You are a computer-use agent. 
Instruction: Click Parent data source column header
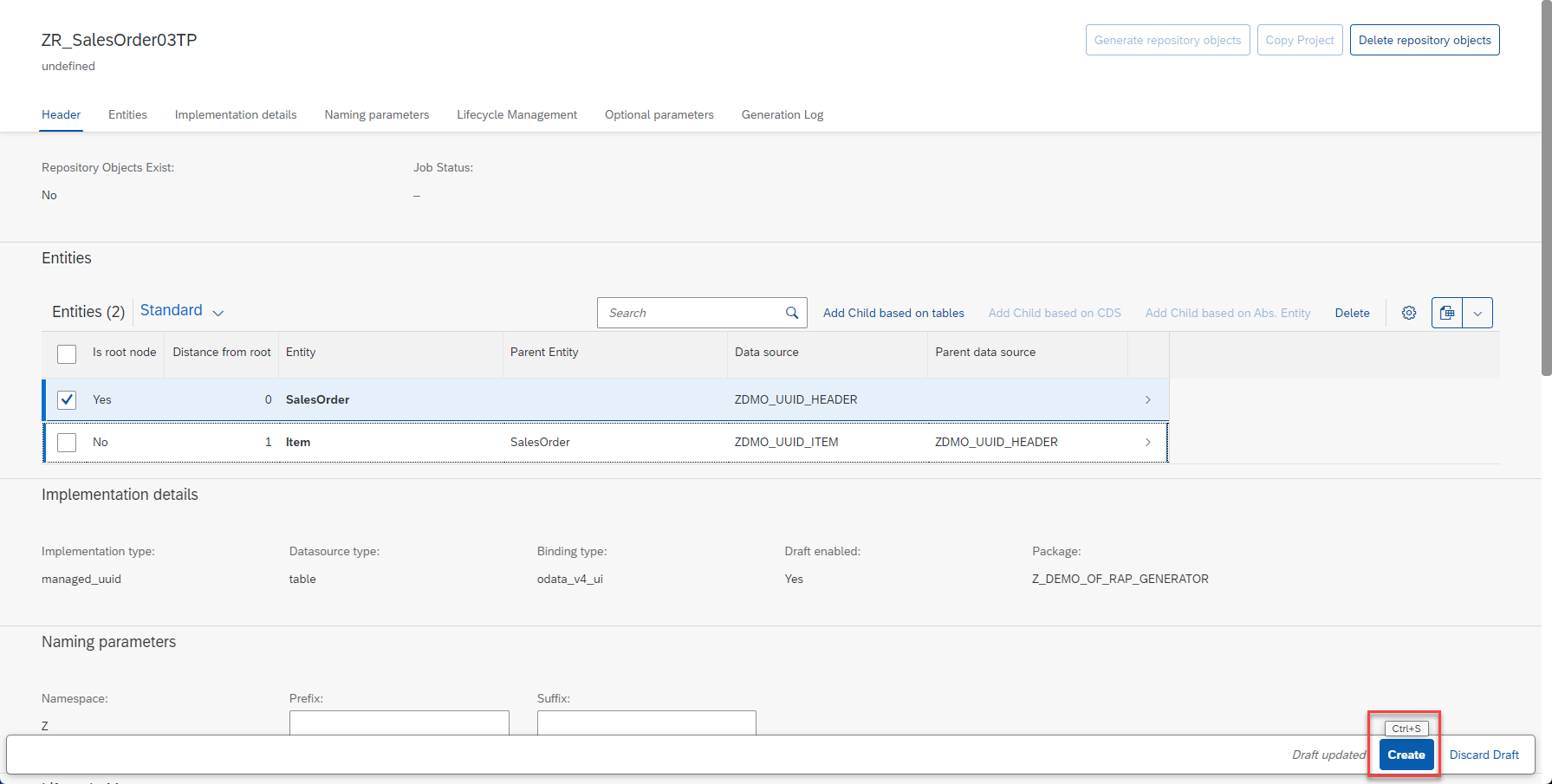[1028, 352]
